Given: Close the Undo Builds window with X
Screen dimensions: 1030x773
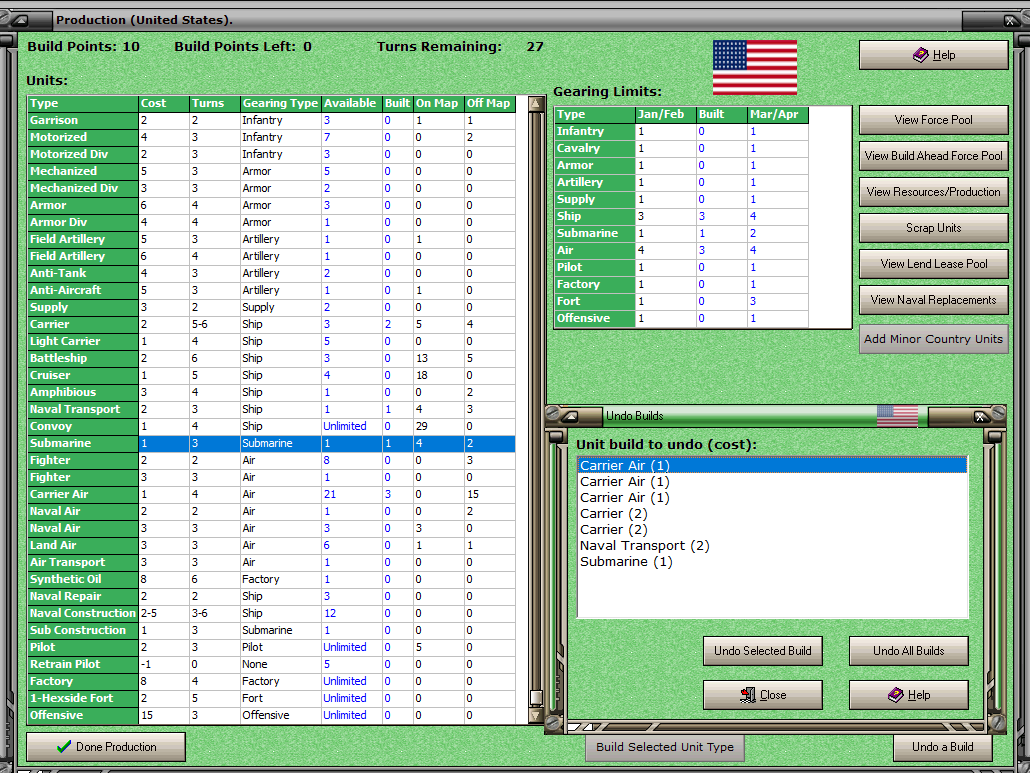Looking at the screenshot, I should 980,416.
